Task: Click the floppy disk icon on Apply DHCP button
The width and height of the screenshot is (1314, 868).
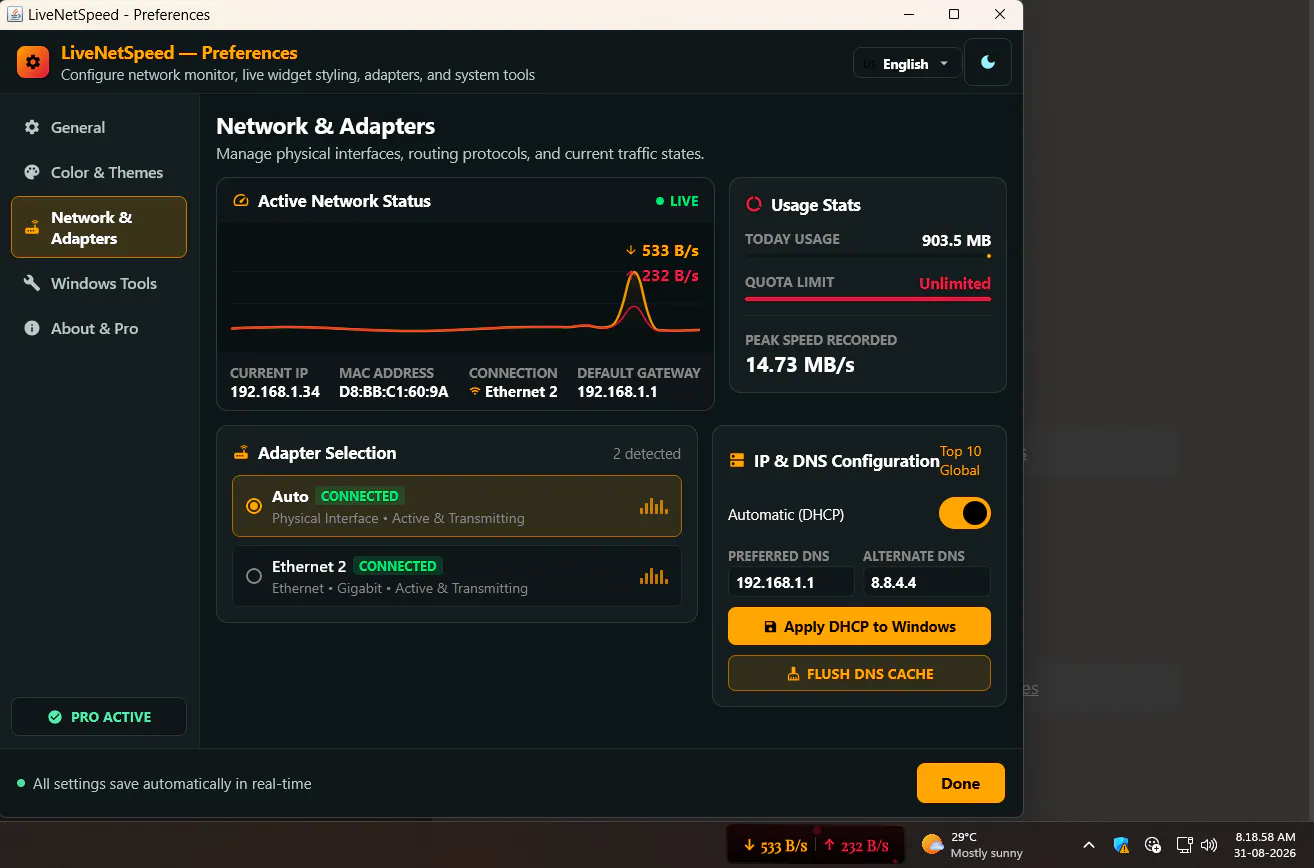Action: (770, 627)
